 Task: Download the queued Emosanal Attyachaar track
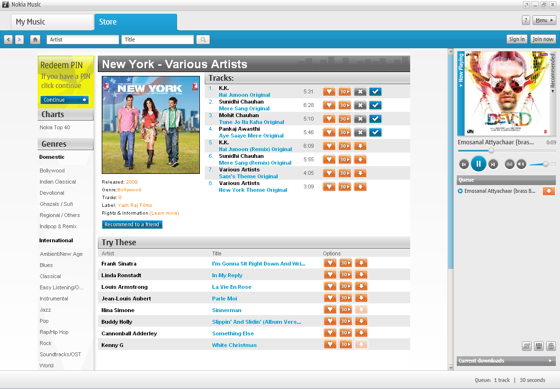point(549,191)
